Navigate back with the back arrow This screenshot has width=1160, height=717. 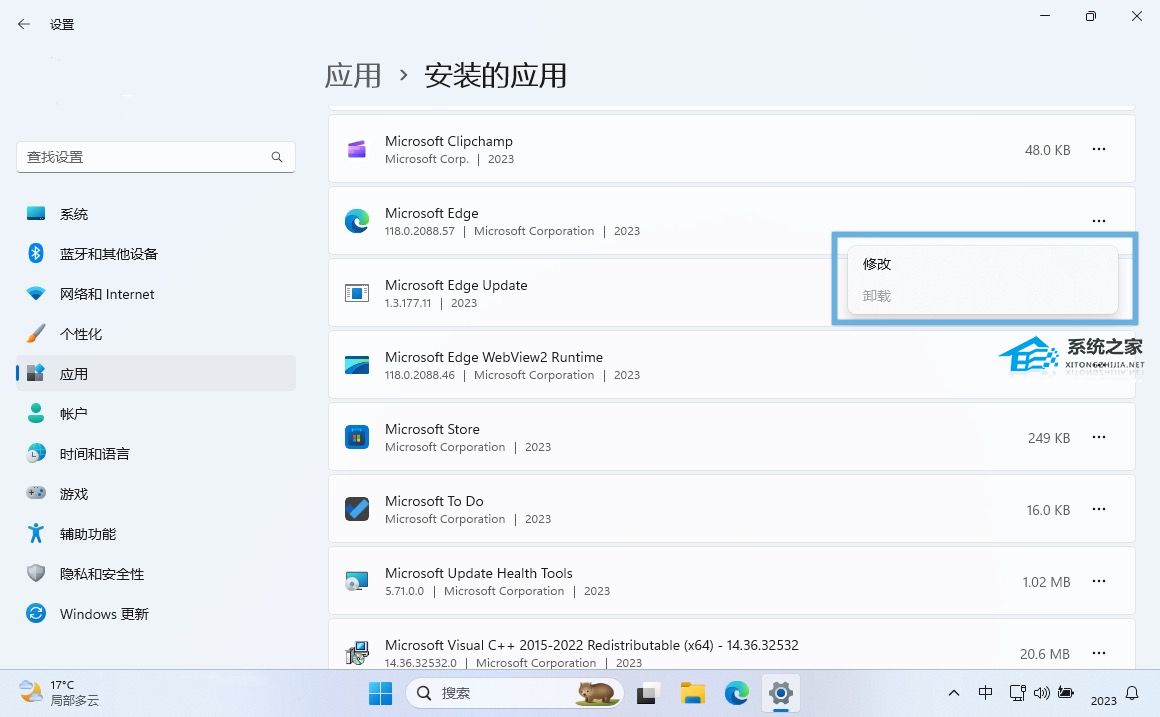click(x=24, y=24)
